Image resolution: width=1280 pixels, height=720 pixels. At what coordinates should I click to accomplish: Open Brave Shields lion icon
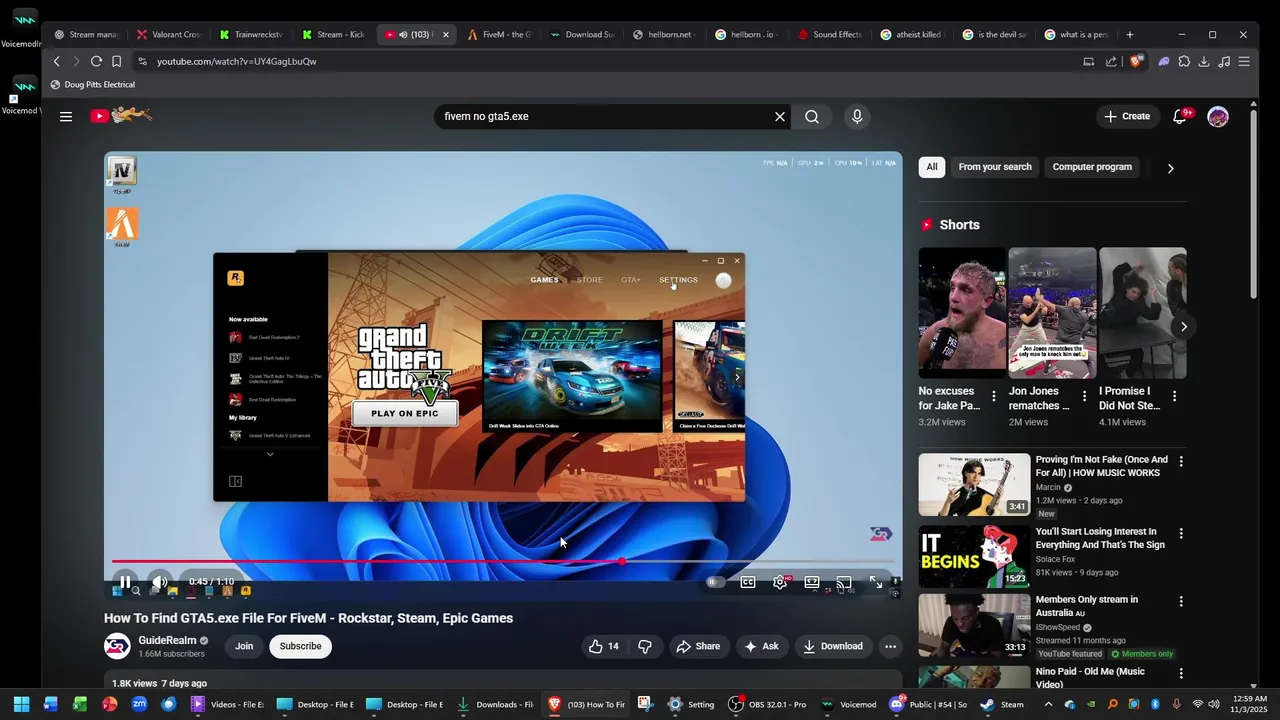pyautogui.click(x=1136, y=61)
